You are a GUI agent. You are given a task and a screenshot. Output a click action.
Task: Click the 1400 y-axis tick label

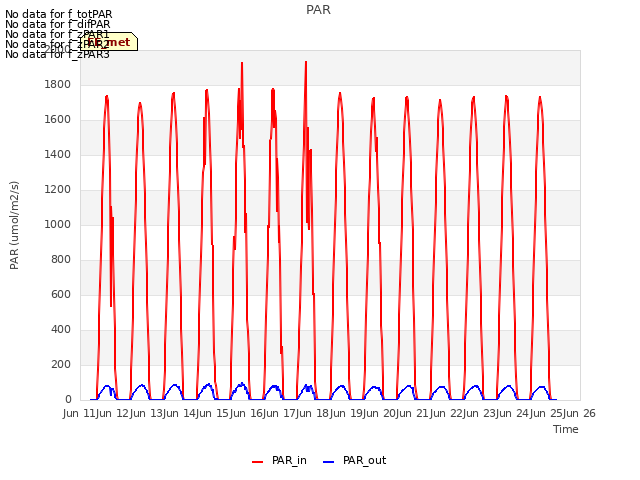58,154
